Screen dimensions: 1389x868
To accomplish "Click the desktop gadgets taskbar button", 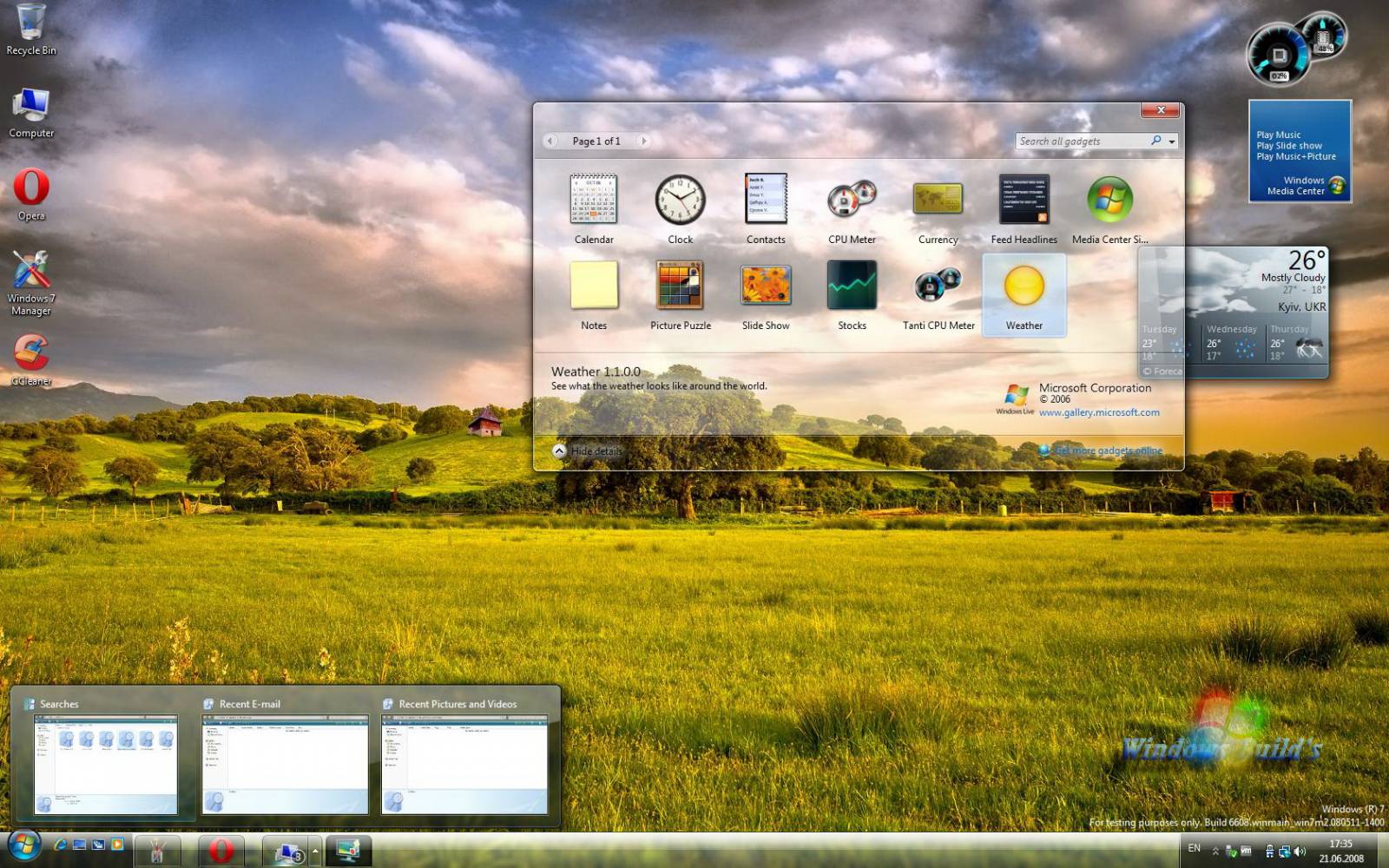I will [349, 852].
